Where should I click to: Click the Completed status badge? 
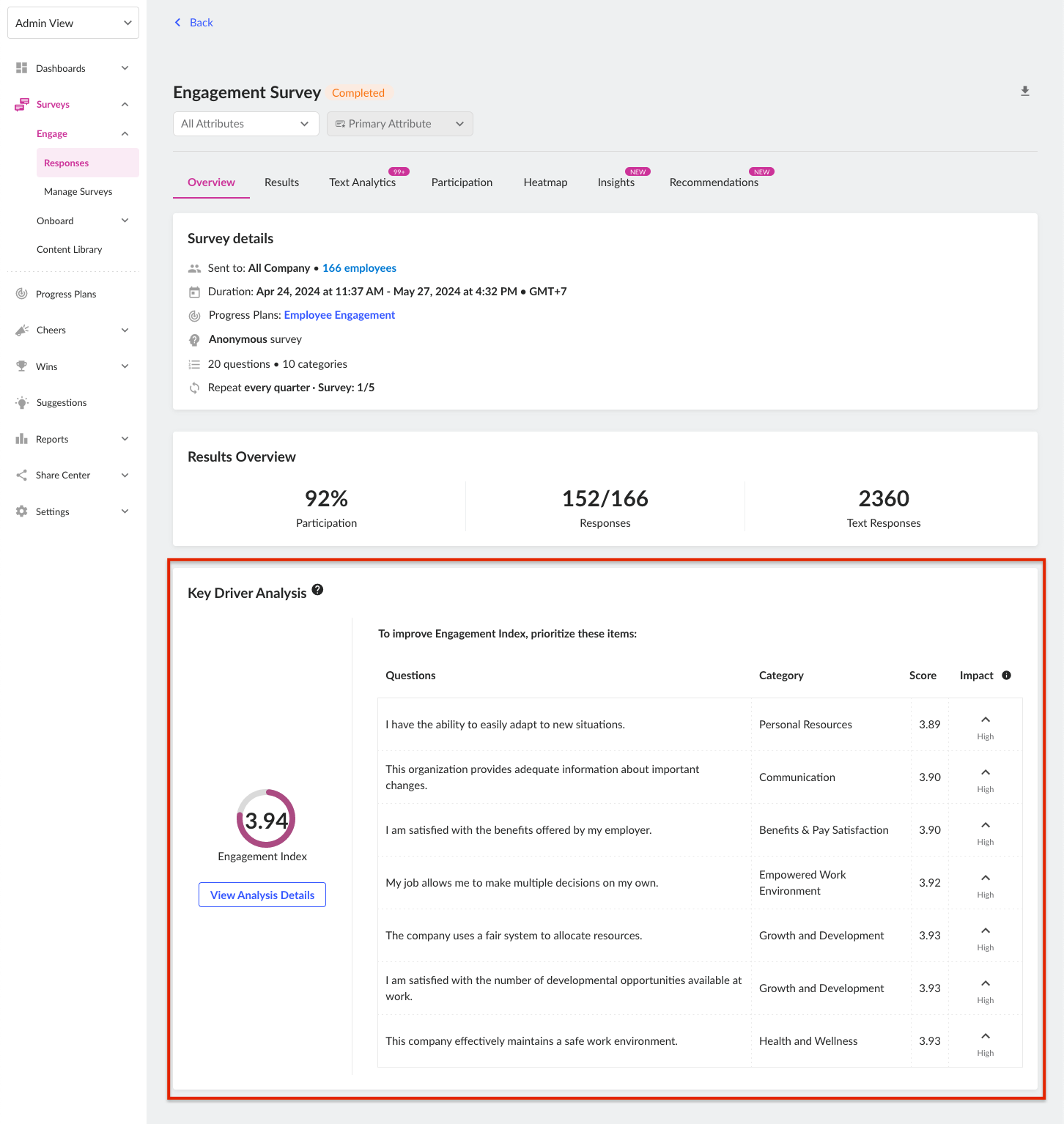click(358, 93)
